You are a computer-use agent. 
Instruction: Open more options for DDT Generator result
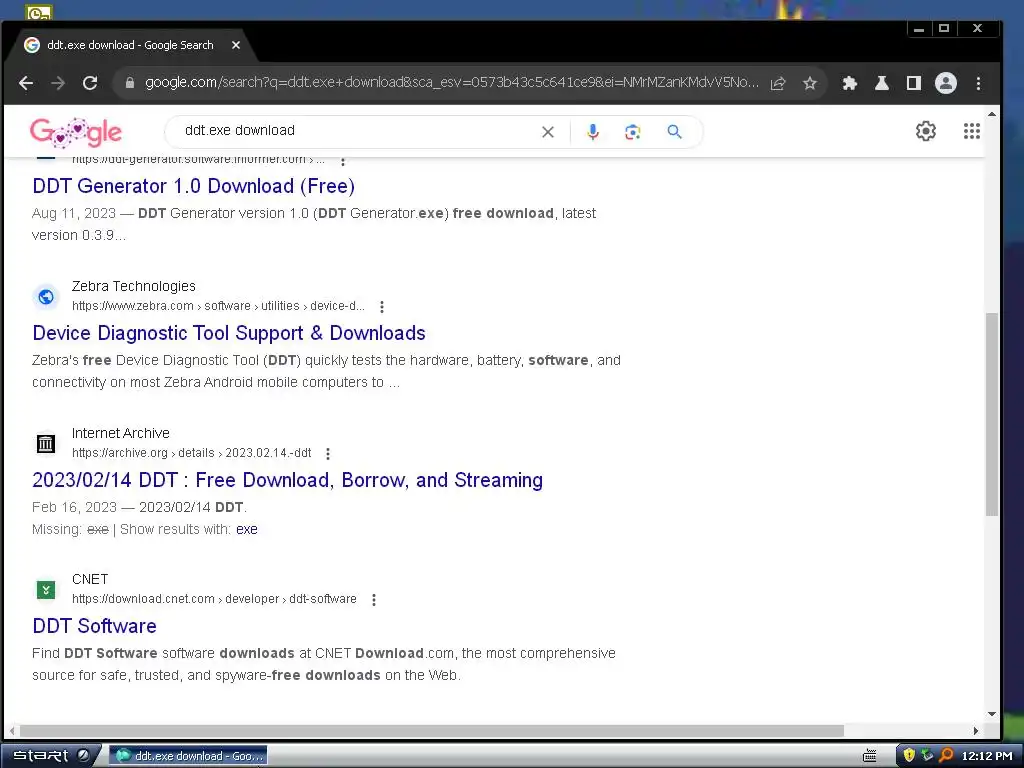[x=343, y=161]
